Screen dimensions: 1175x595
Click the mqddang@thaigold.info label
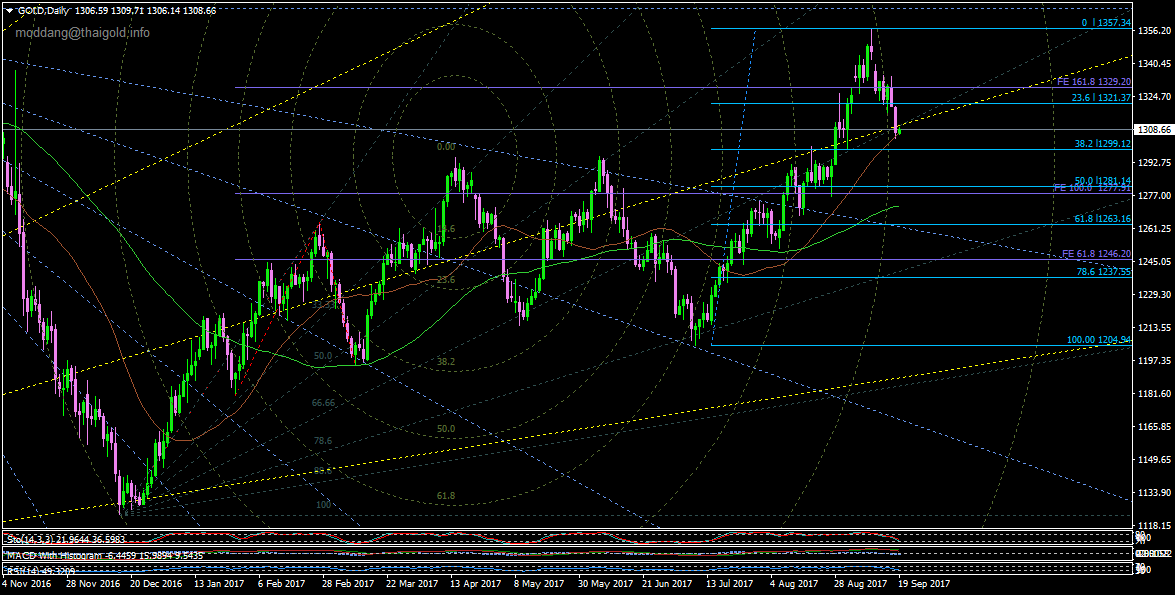point(82,33)
